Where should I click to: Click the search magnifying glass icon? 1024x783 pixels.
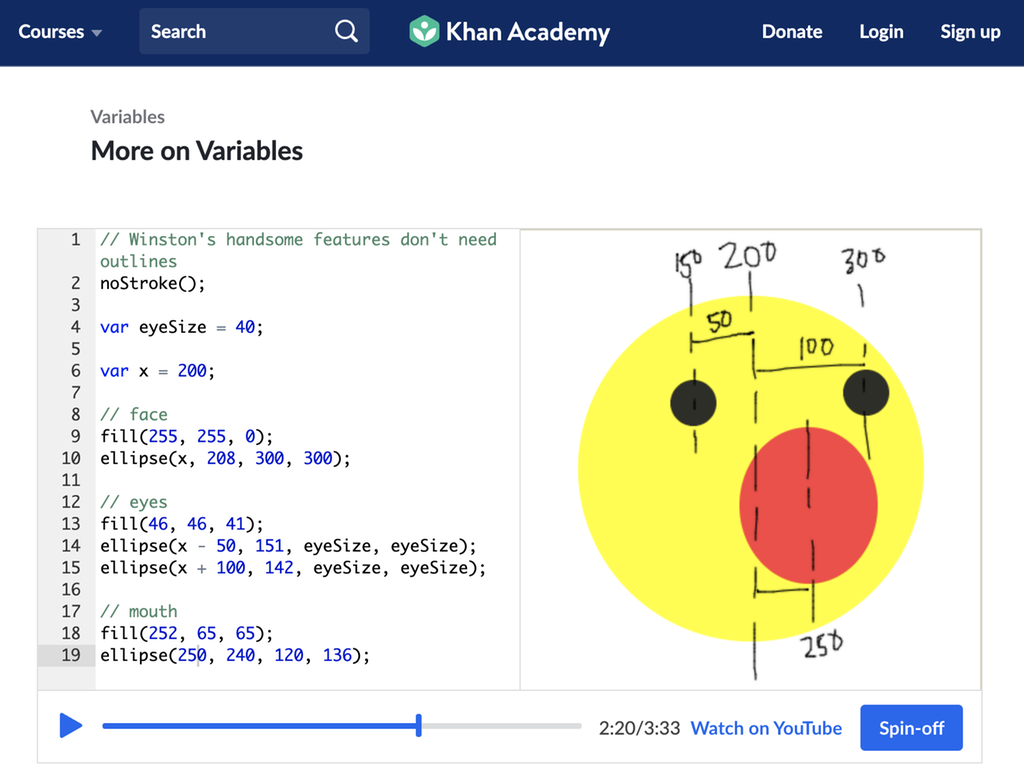point(346,31)
